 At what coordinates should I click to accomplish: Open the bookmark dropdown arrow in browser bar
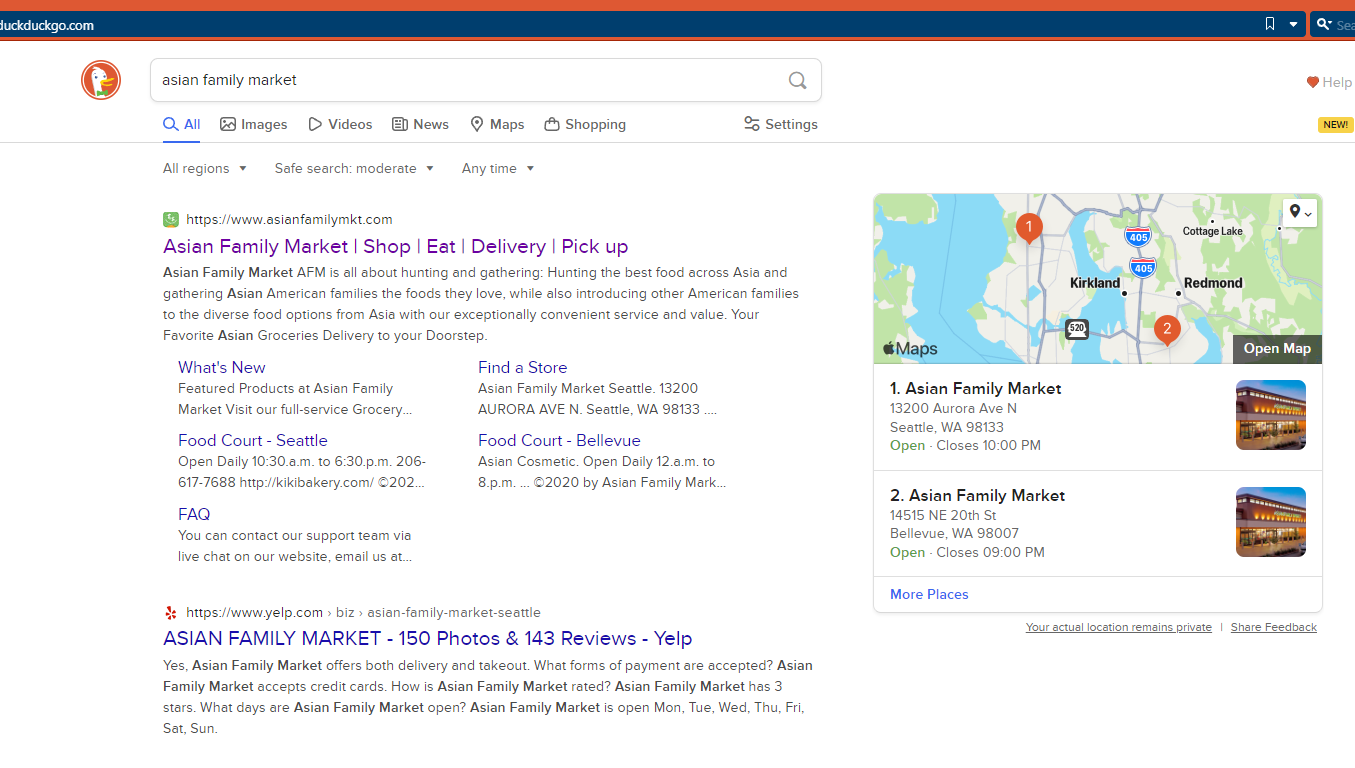(1293, 24)
